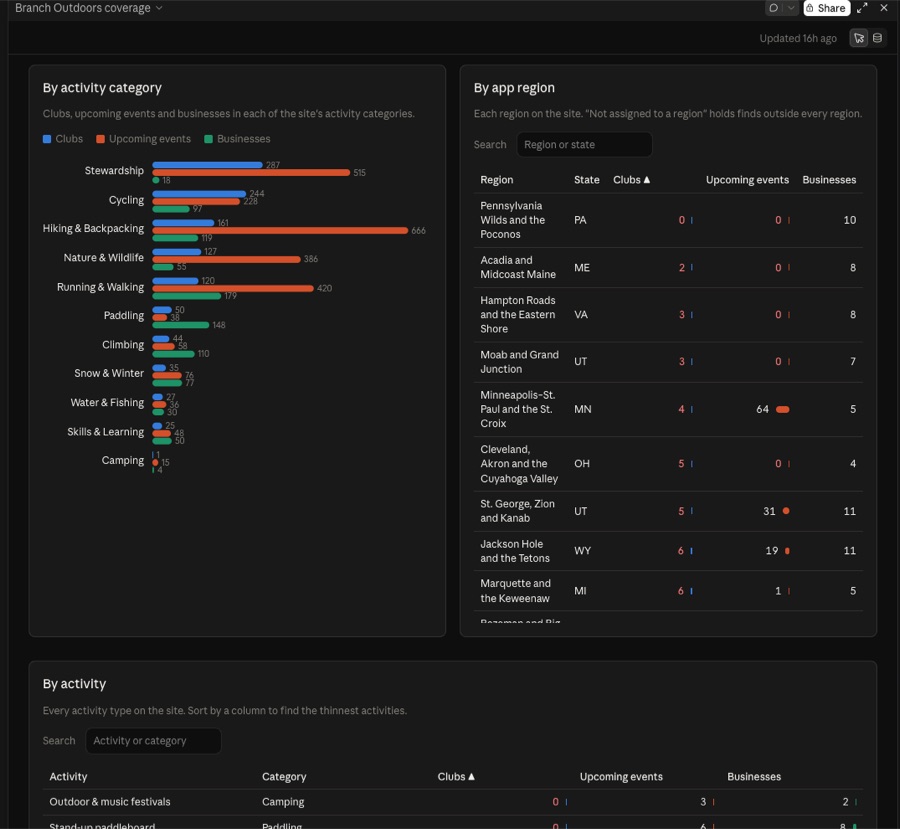Select Pennsylvania Wilds and the Poconos row
The height and width of the screenshot is (829, 900).
click(668, 220)
